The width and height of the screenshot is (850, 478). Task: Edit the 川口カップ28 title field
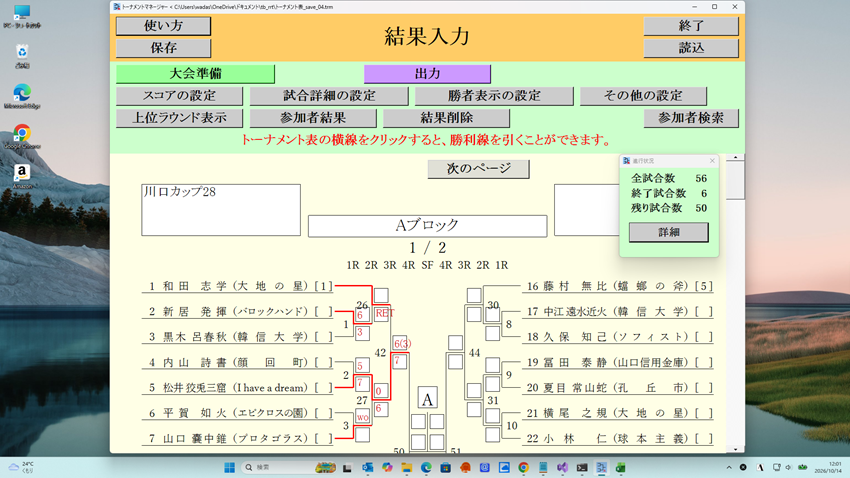tap(221, 210)
